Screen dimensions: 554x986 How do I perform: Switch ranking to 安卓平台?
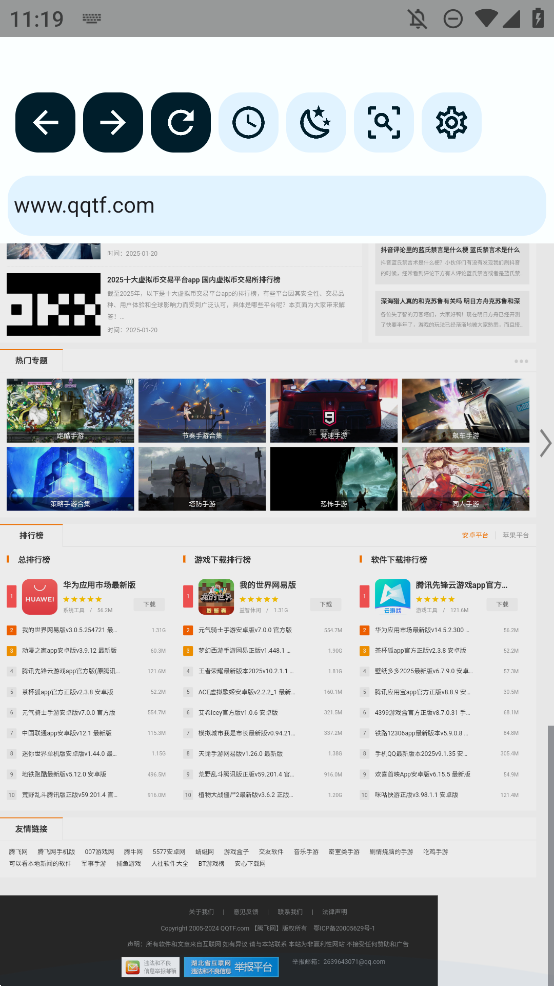coord(475,536)
